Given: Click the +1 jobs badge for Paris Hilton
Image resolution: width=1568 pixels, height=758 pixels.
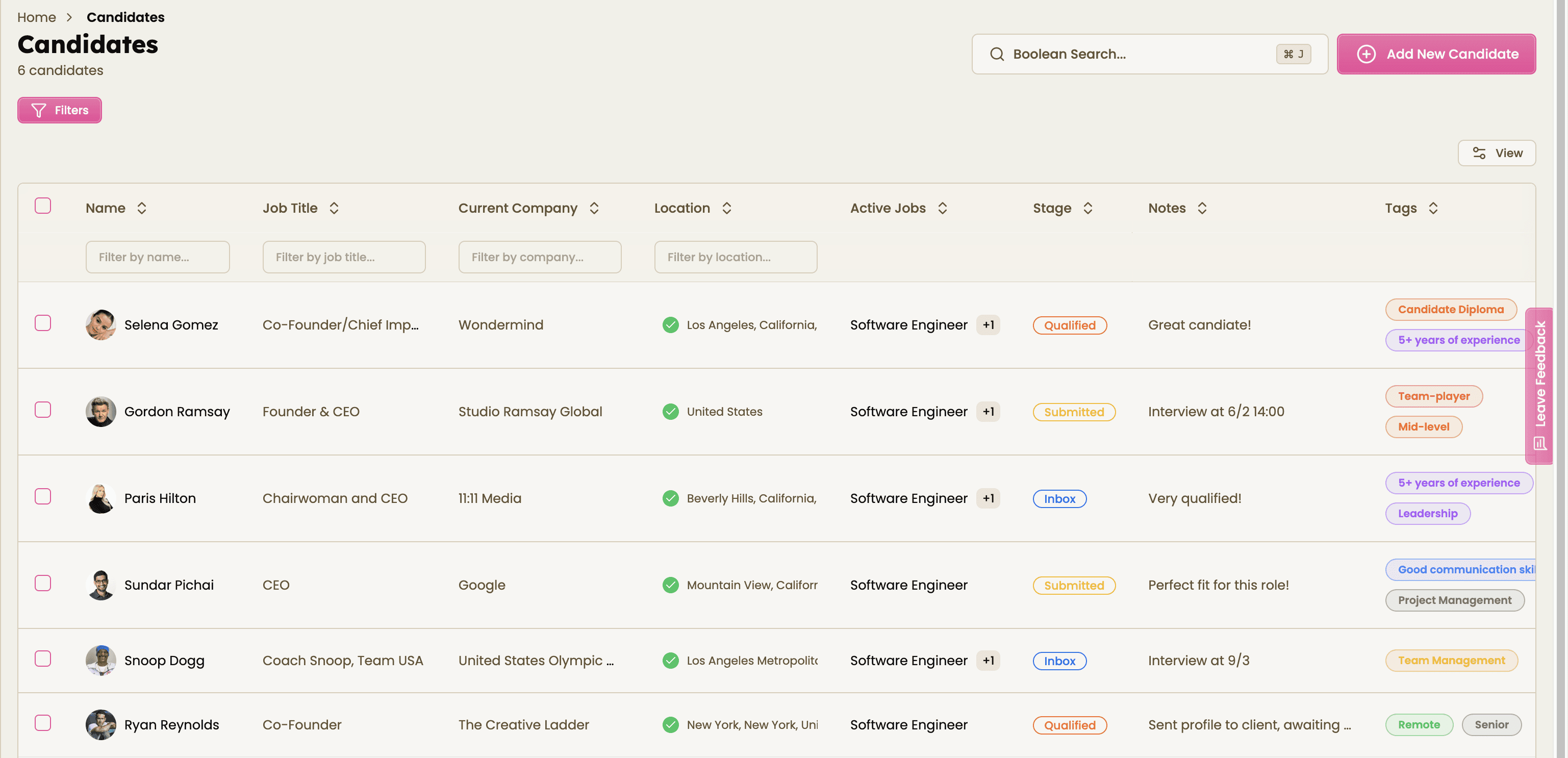Looking at the screenshot, I should point(990,499).
